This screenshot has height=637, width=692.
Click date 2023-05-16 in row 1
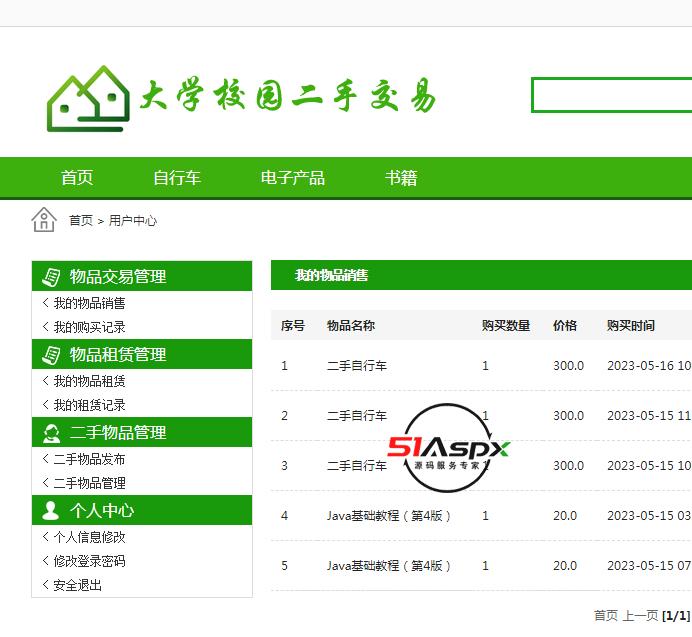(x=641, y=366)
